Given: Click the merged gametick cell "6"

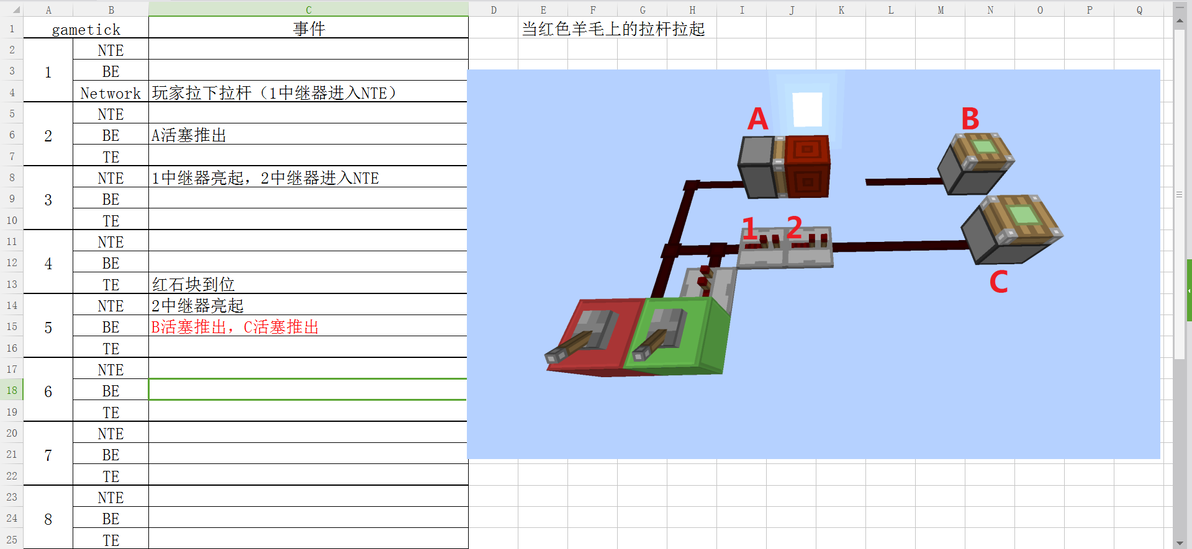Looking at the screenshot, I should click(x=49, y=391).
